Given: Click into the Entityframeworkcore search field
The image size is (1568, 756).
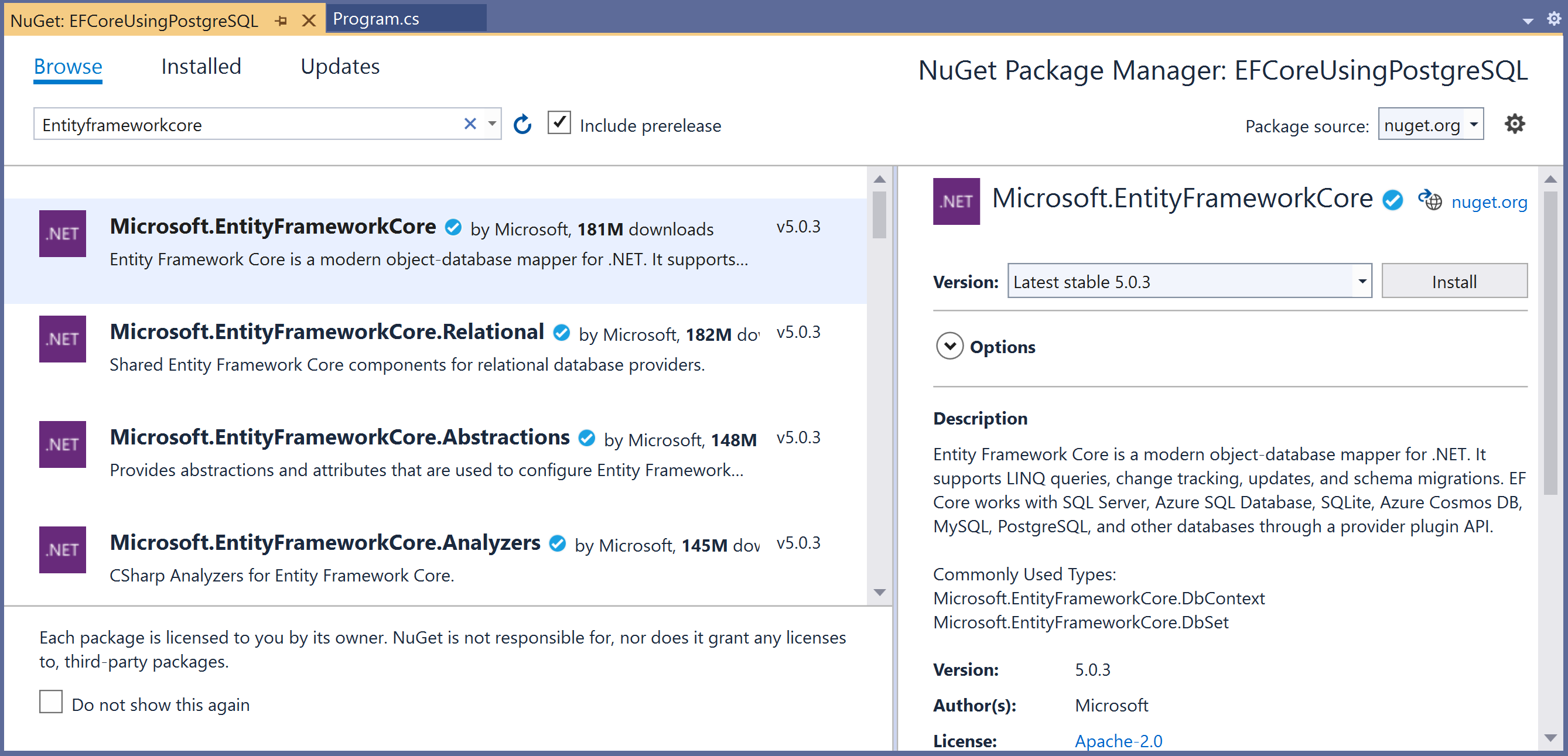Looking at the screenshot, I should pos(244,125).
